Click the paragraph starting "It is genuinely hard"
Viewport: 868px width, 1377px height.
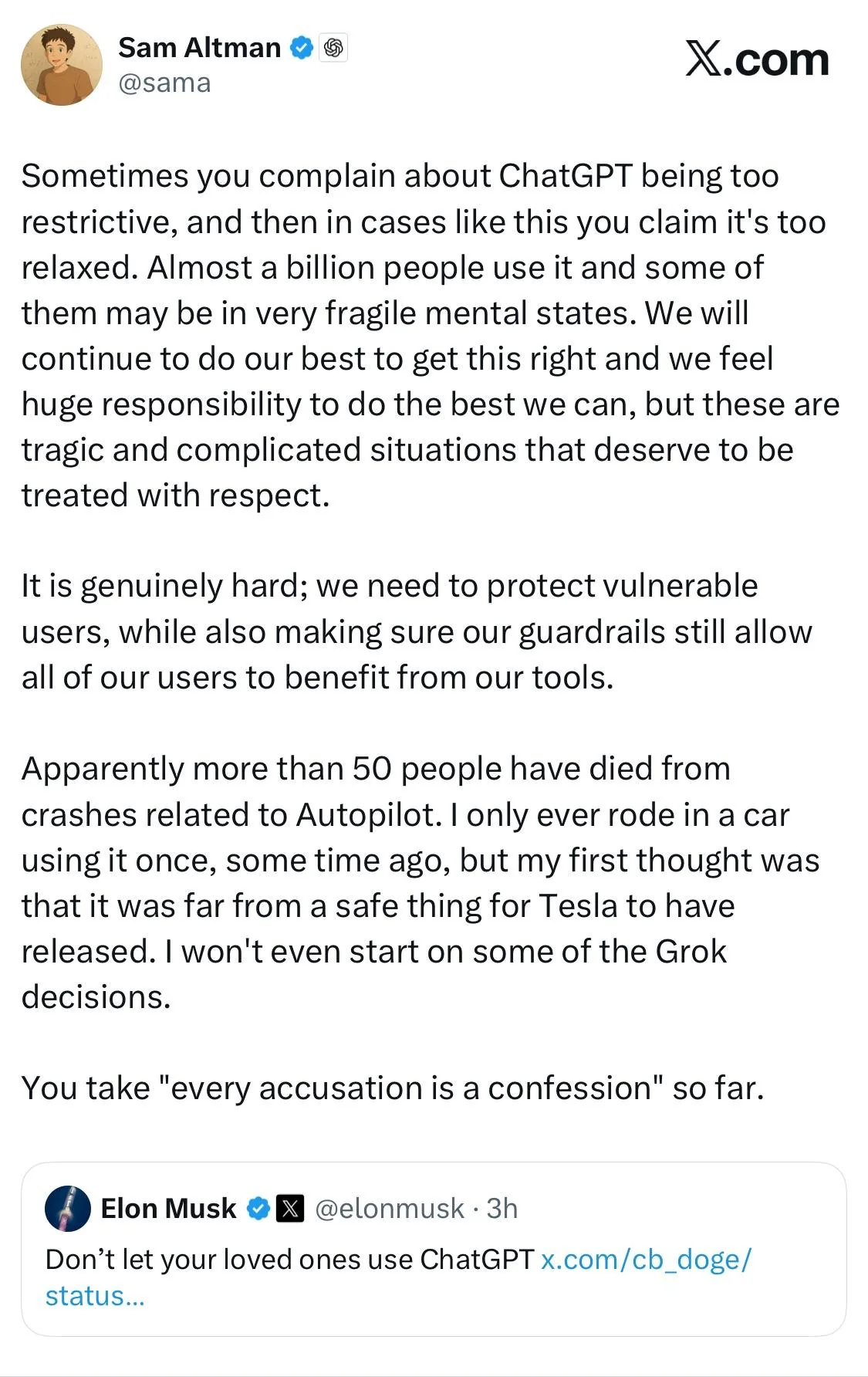(417, 631)
